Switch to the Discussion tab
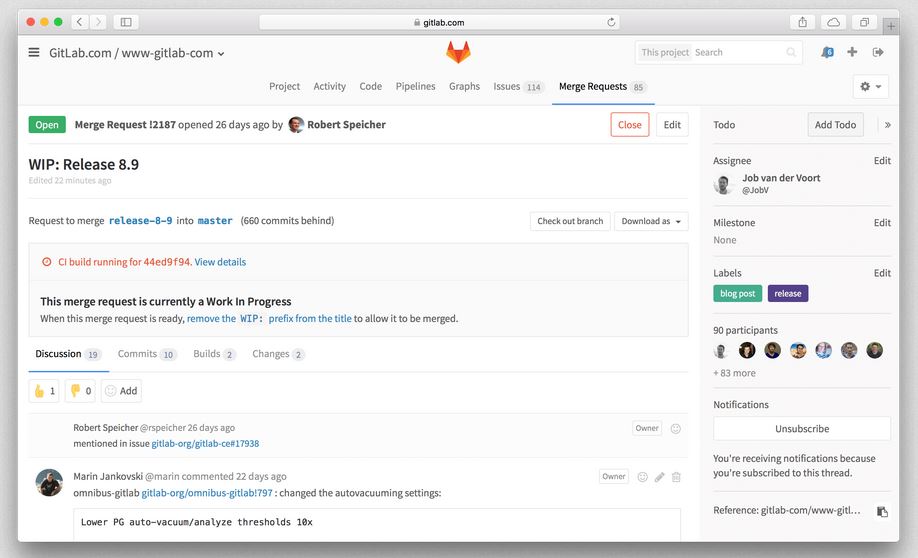The width and height of the screenshot is (918, 558). click(x=68, y=354)
